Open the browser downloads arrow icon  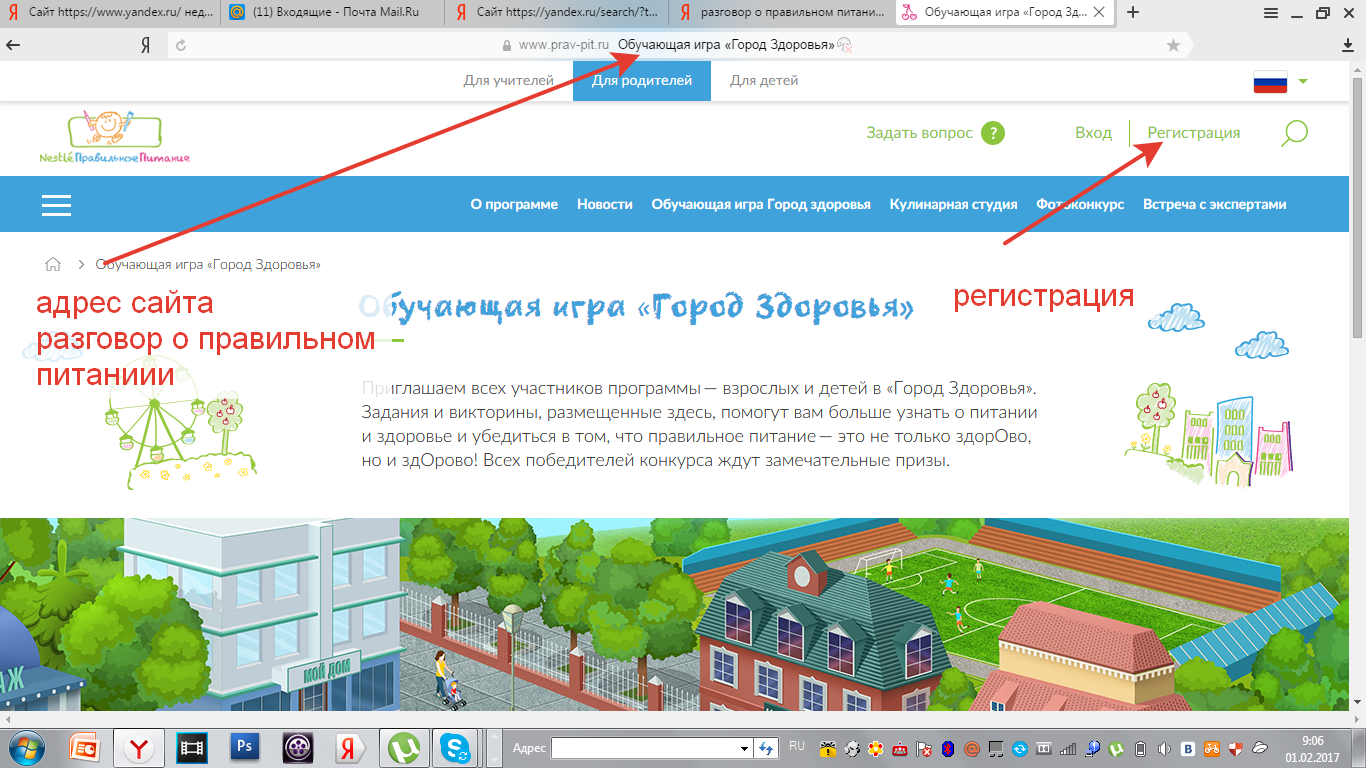tap(1347, 45)
